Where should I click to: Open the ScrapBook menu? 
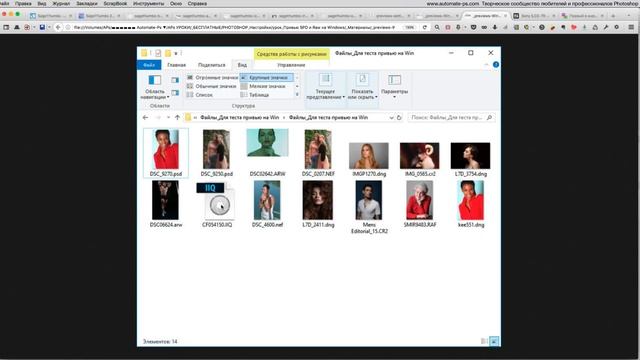[x=115, y=3]
